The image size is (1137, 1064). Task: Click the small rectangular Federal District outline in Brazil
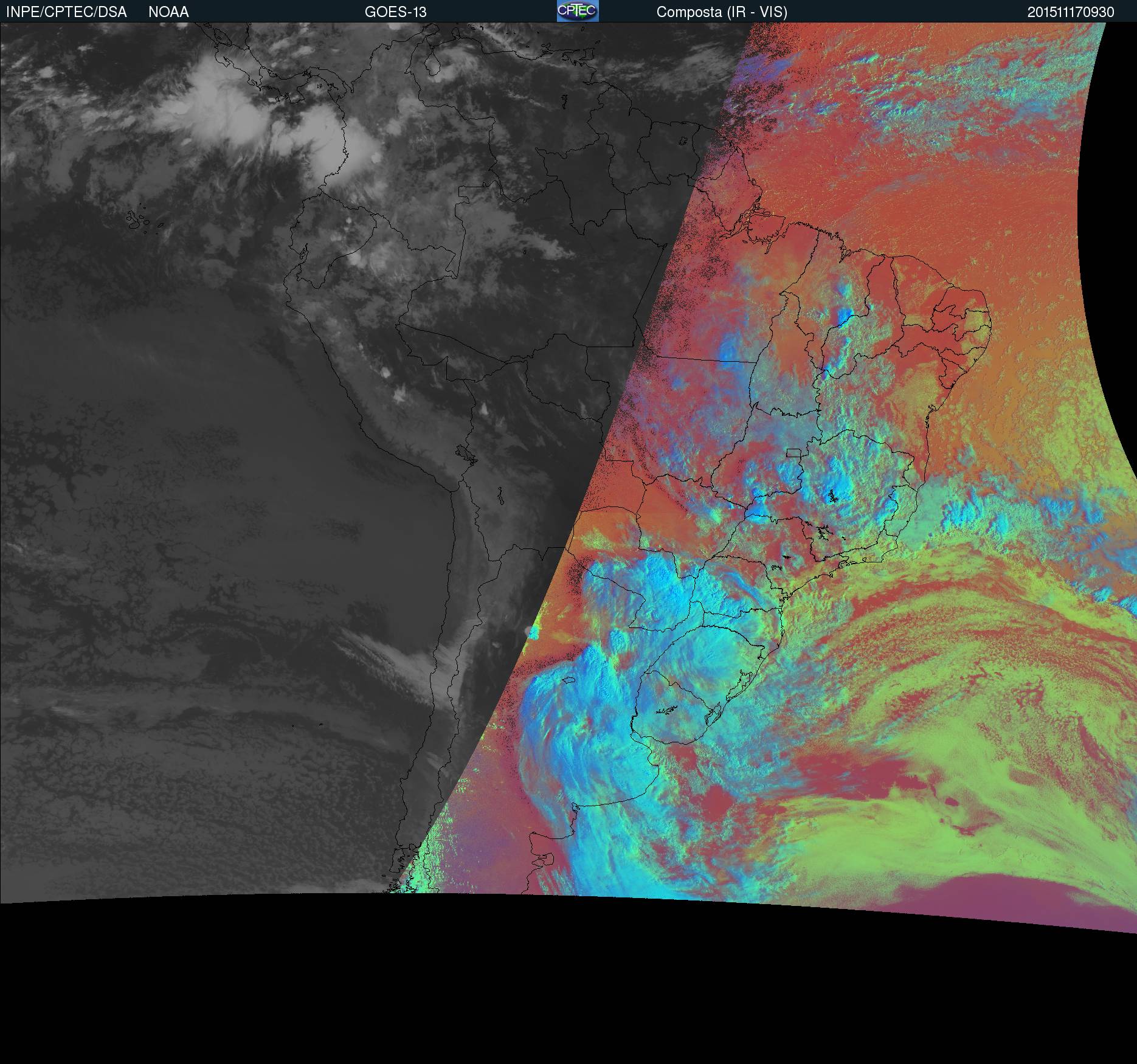793,452
